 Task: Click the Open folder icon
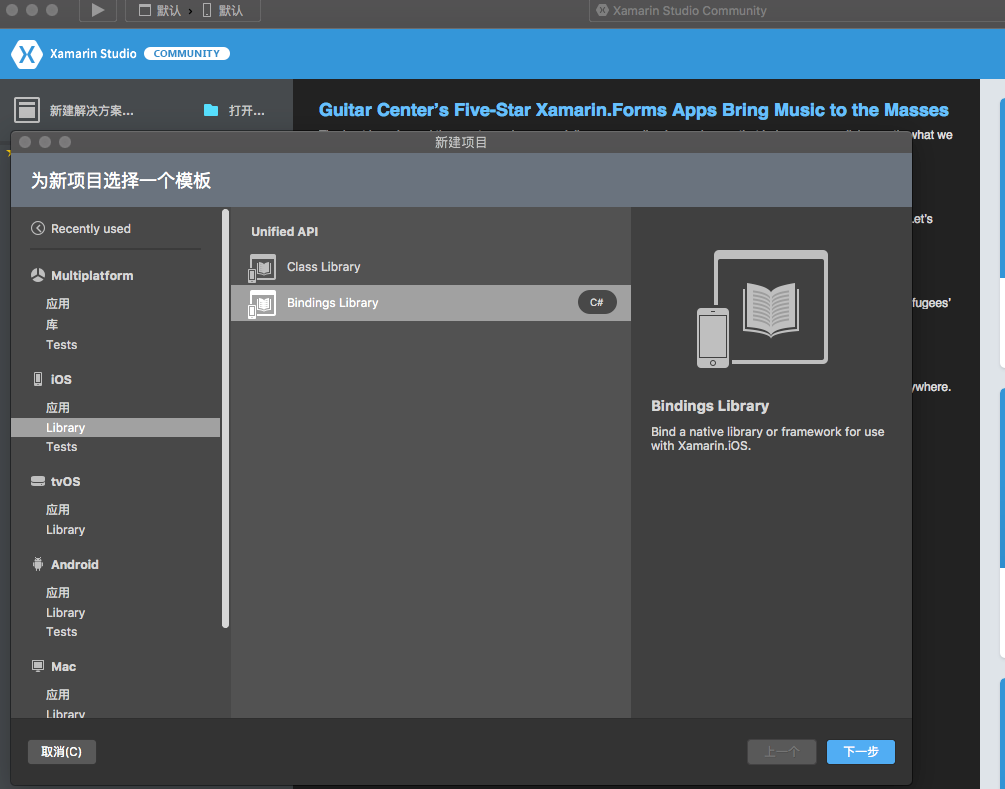pyautogui.click(x=211, y=110)
